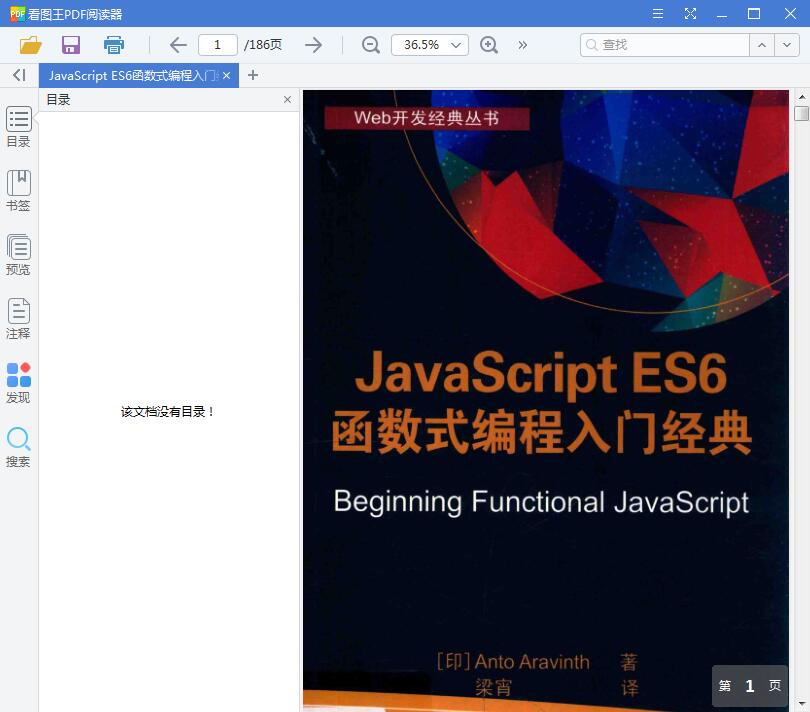This screenshot has height=712, width=810.
Task: Save the document with the floppy disk icon
Action: coord(71,45)
